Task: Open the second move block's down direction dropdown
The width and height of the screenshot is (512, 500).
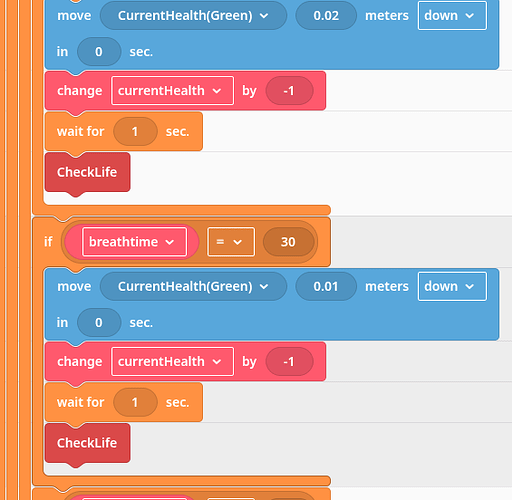Action: tap(452, 286)
